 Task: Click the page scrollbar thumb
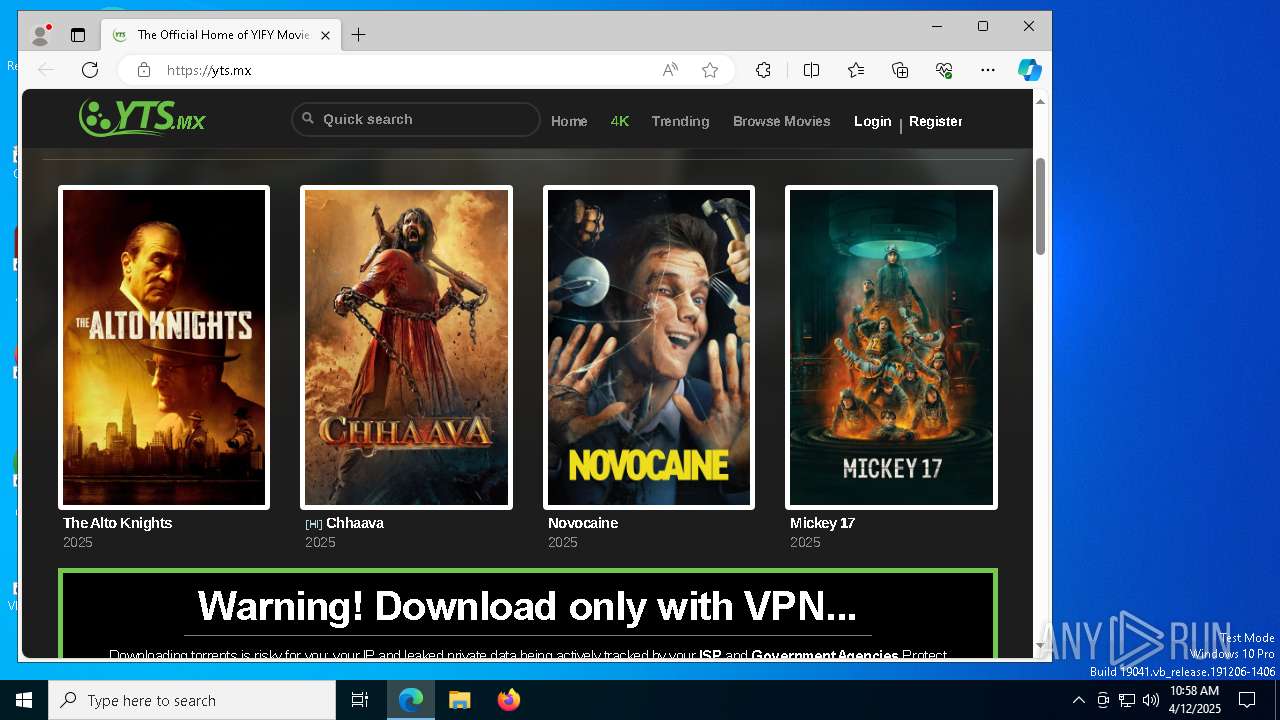(x=1040, y=206)
